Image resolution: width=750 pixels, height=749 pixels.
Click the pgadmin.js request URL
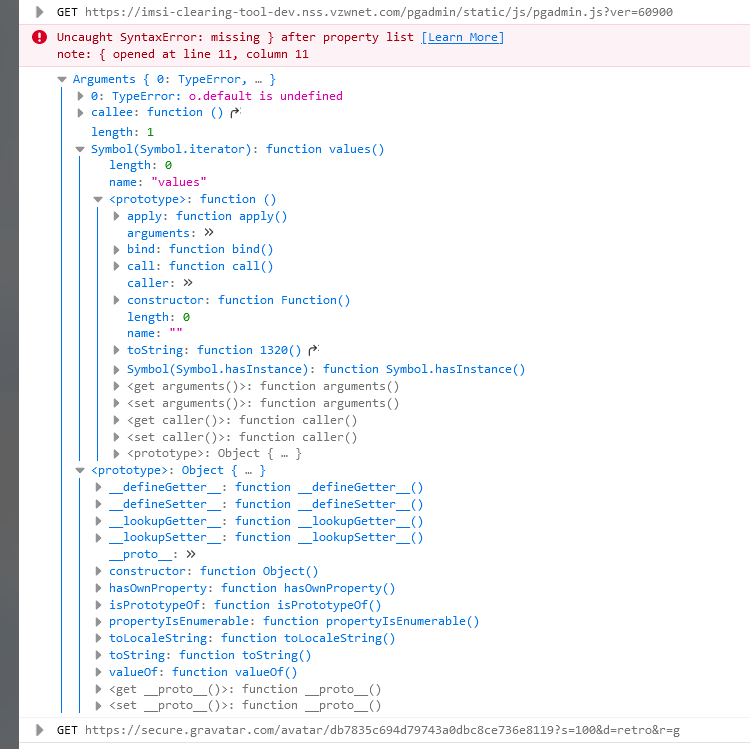pyautogui.click(x=378, y=12)
